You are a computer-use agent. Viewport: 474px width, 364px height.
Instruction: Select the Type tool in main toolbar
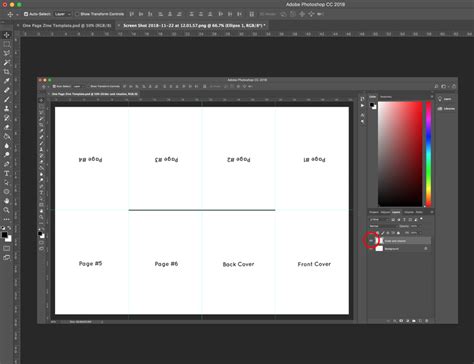(x=6, y=173)
